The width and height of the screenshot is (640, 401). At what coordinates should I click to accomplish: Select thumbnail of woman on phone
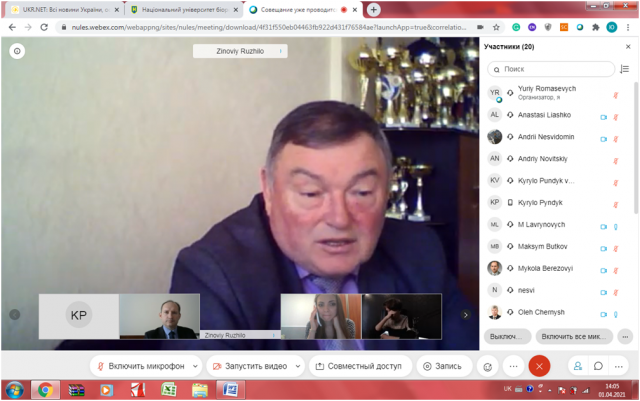321,316
